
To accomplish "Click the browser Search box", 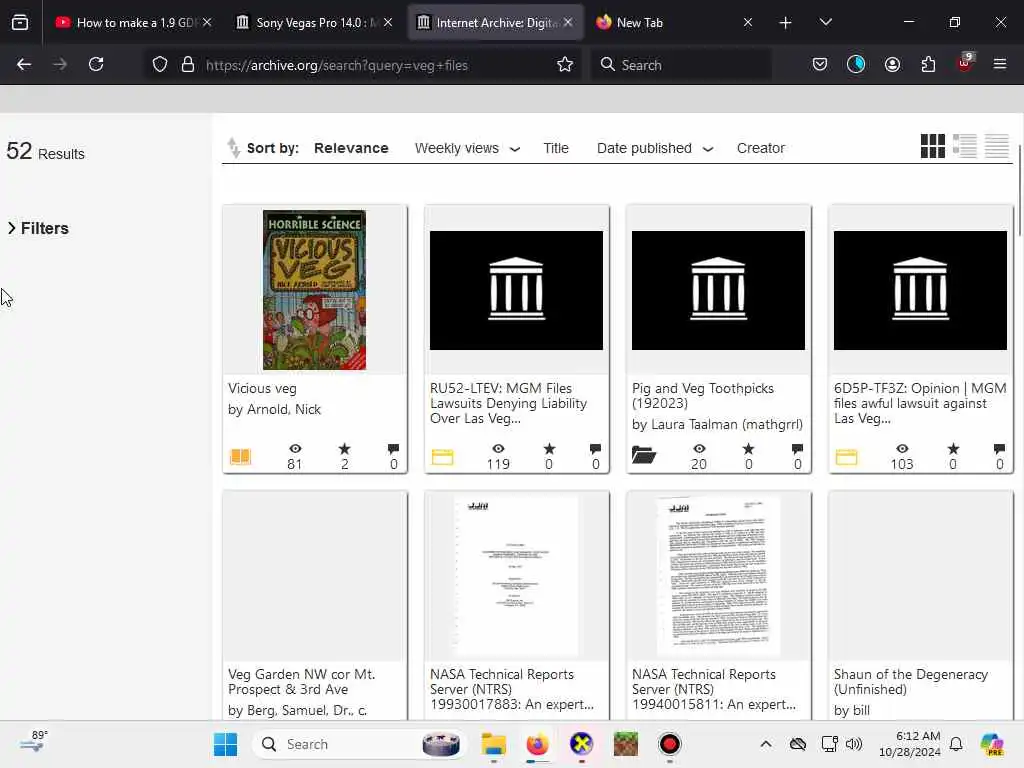I will pos(681,65).
